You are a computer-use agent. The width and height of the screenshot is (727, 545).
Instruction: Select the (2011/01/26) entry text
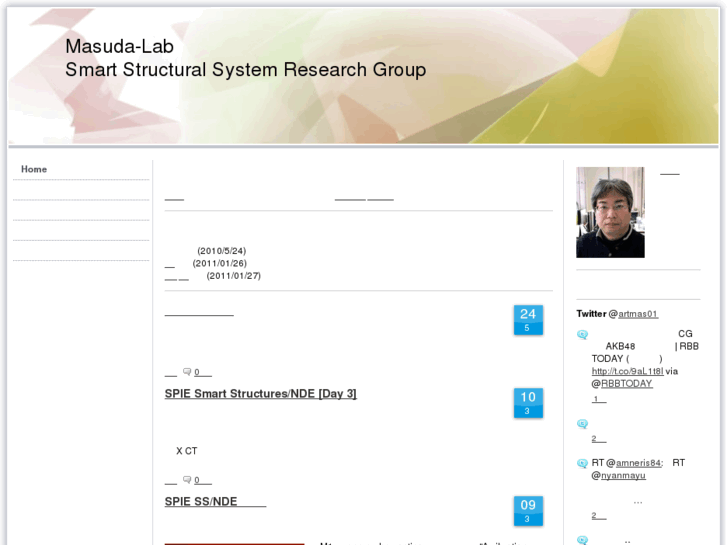220,263
